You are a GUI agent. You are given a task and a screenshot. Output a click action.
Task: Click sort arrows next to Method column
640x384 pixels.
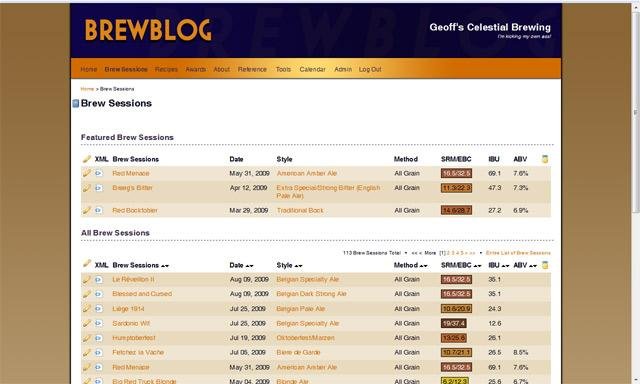424,266
